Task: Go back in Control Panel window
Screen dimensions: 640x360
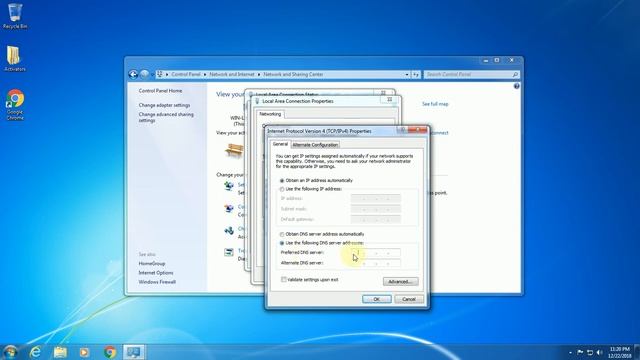Action: pos(133,74)
